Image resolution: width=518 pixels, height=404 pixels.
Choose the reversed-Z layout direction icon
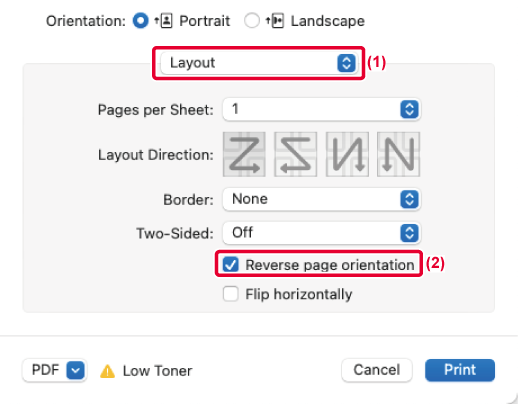[x=295, y=154]
